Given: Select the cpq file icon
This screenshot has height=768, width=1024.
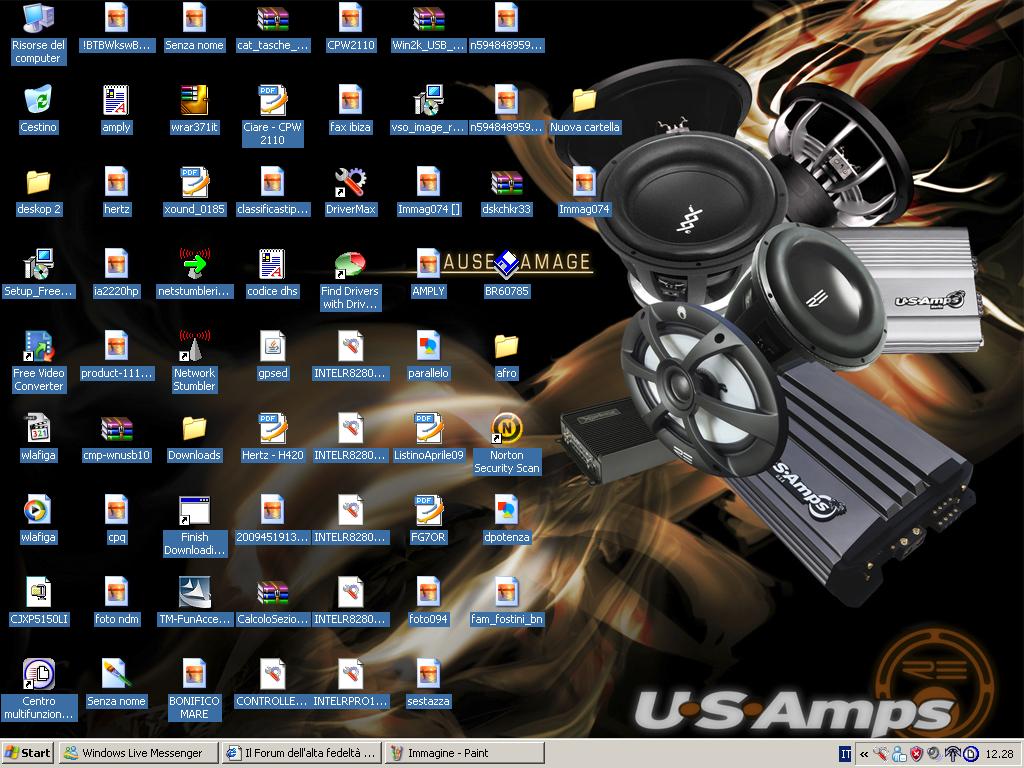Looking at the screenshot, I should [116, 519].
